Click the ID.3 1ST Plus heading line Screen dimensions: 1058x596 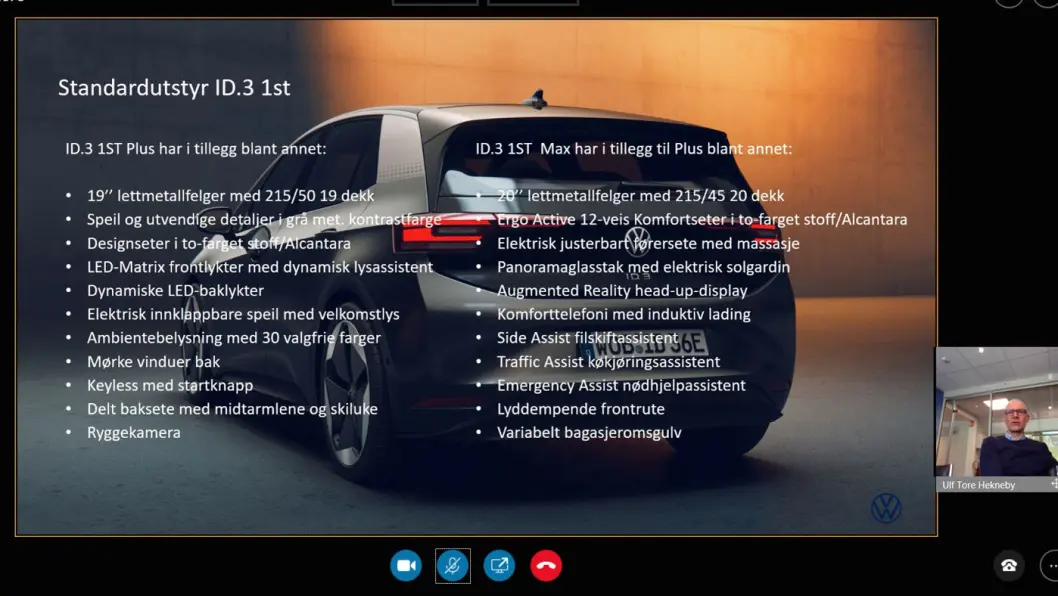click(196, 148)
